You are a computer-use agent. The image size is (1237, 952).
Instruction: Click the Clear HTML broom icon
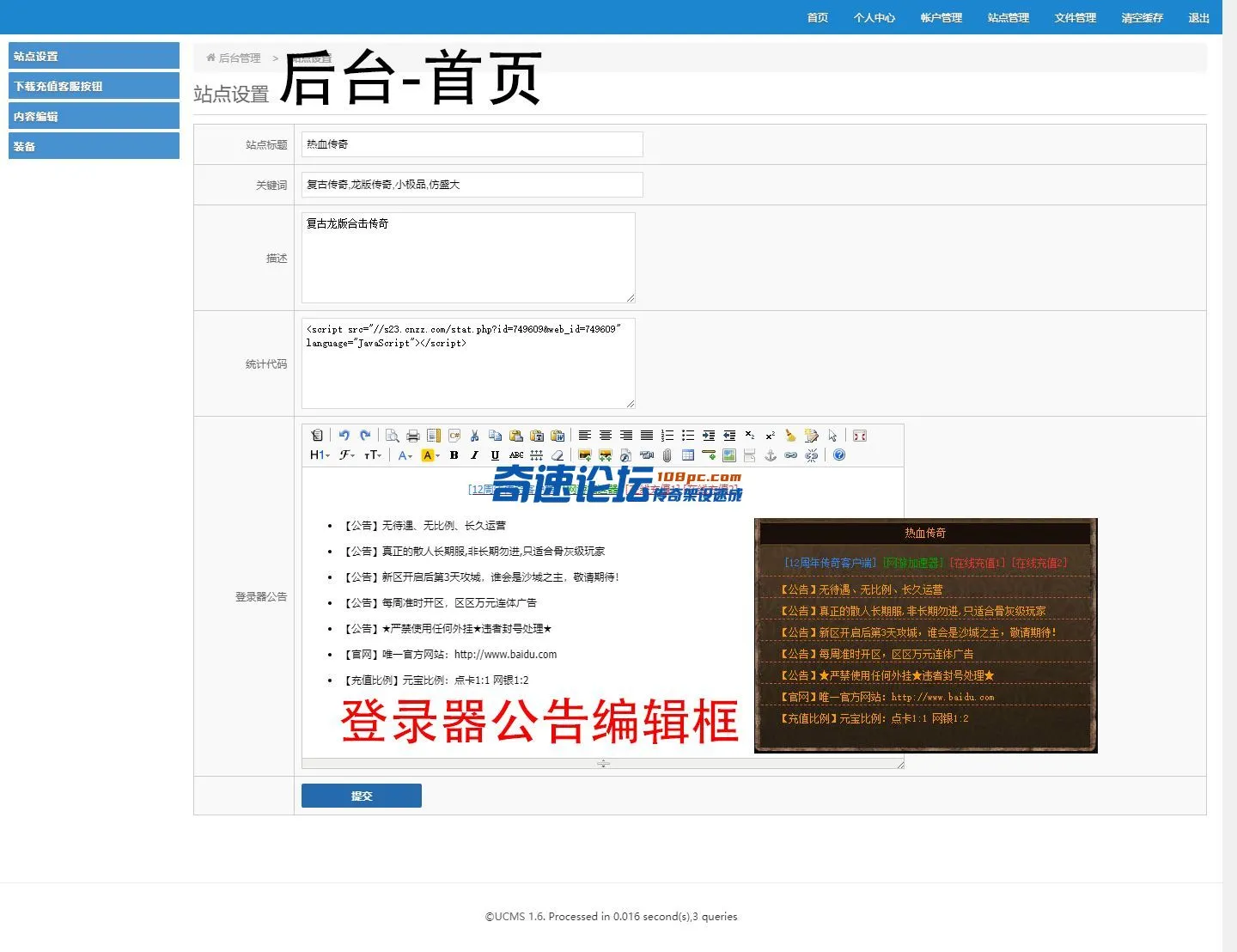coord(790,436)
